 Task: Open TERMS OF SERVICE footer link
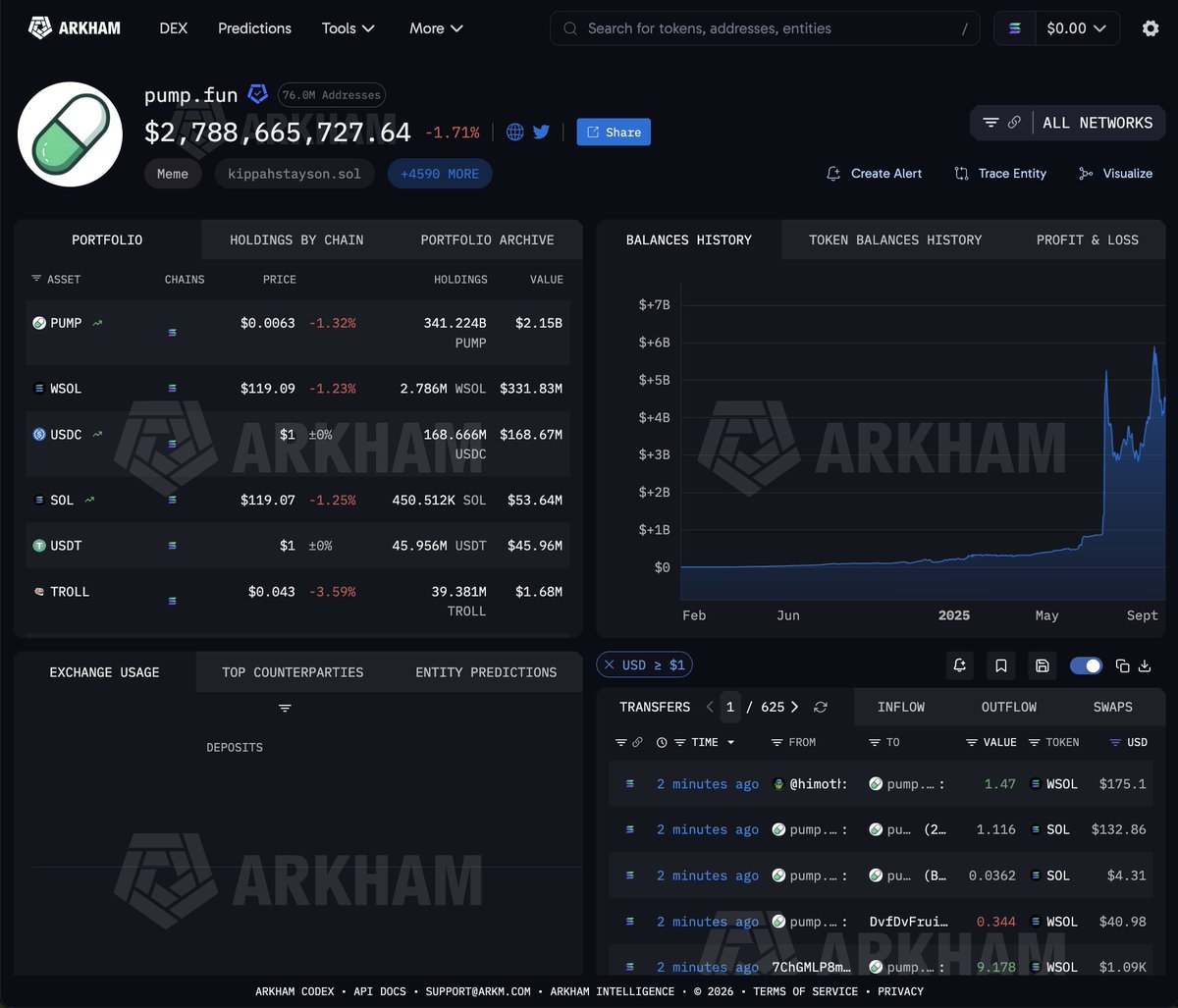(805, 991)
